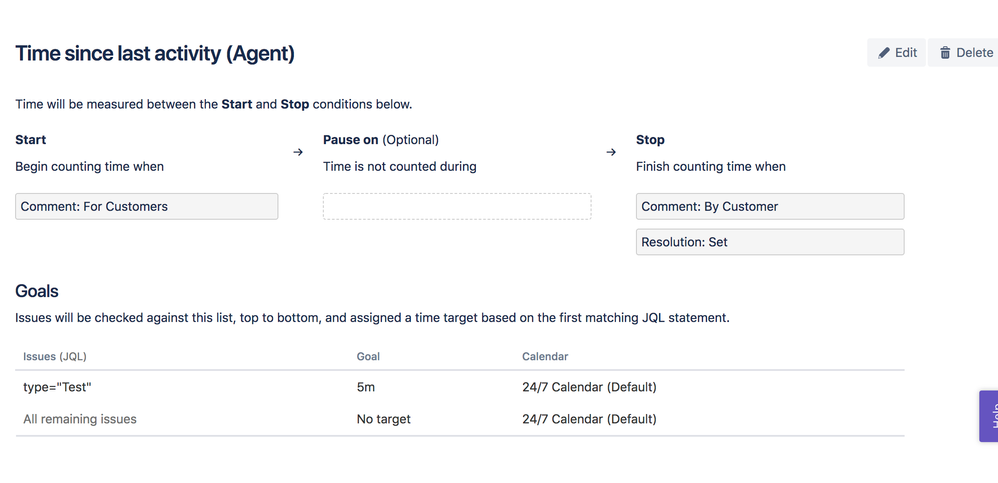The image size is (998, 483).
Task: Click 24/7 Calendar for the Test row
Action: (x=589, y=387)
